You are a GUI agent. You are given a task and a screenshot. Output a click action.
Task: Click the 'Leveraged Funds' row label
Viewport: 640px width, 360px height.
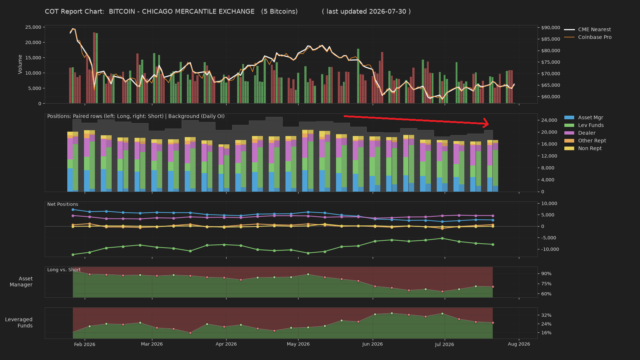(x=19, y=322)
